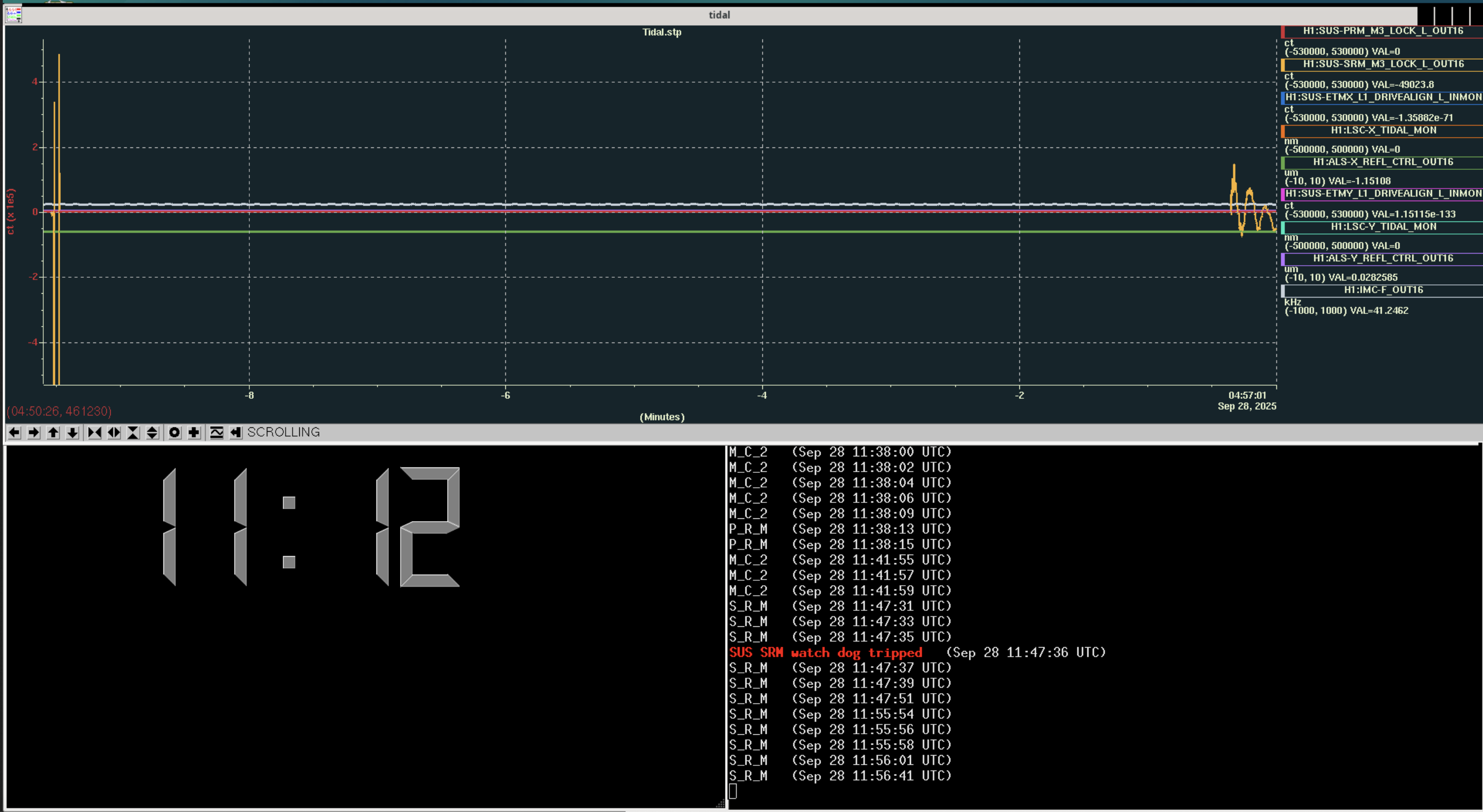Click the vertical up-down triangles scale icon

click(152, 432)
